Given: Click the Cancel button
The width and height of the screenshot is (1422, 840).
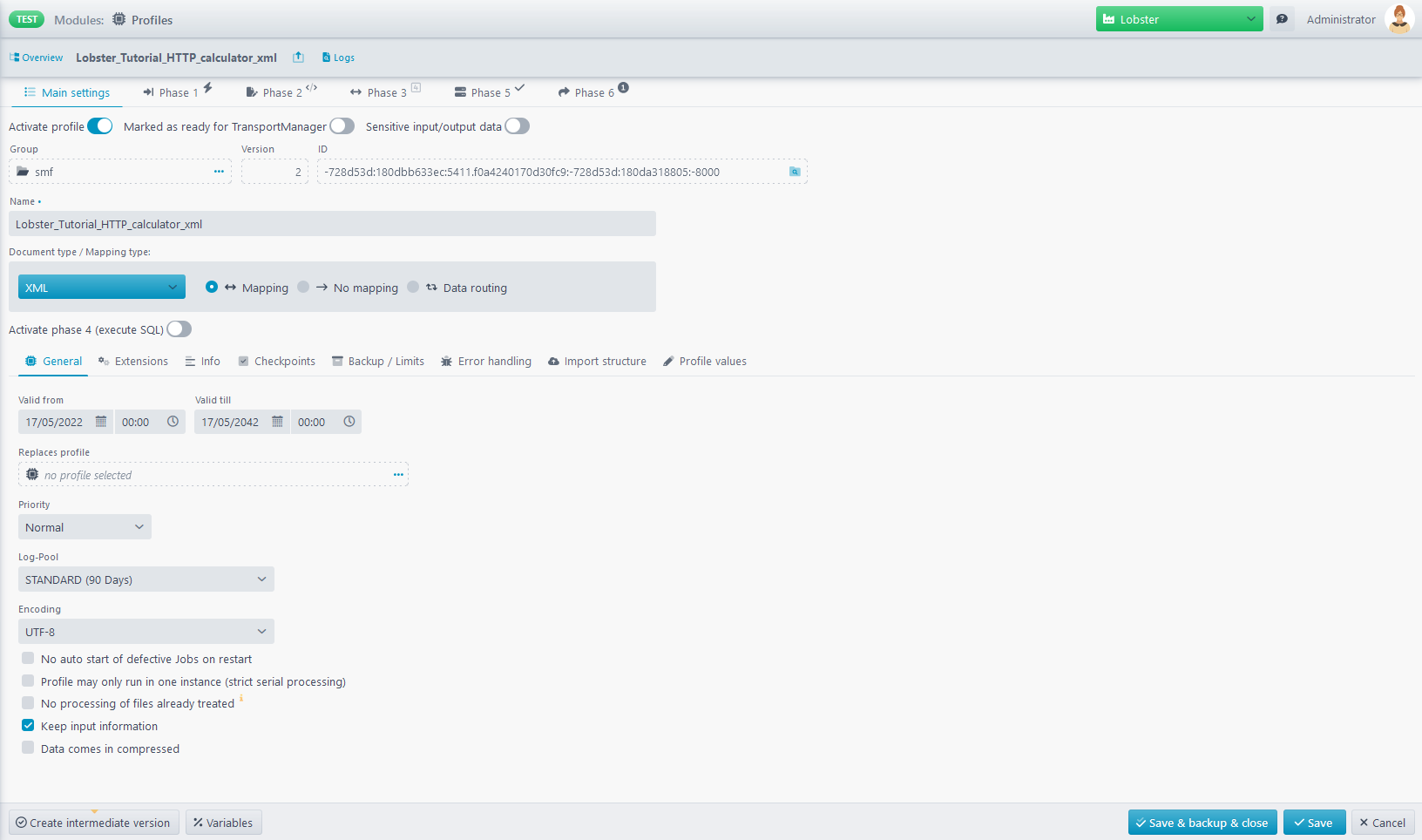Looking at the screenshot, I should 1383,823.
